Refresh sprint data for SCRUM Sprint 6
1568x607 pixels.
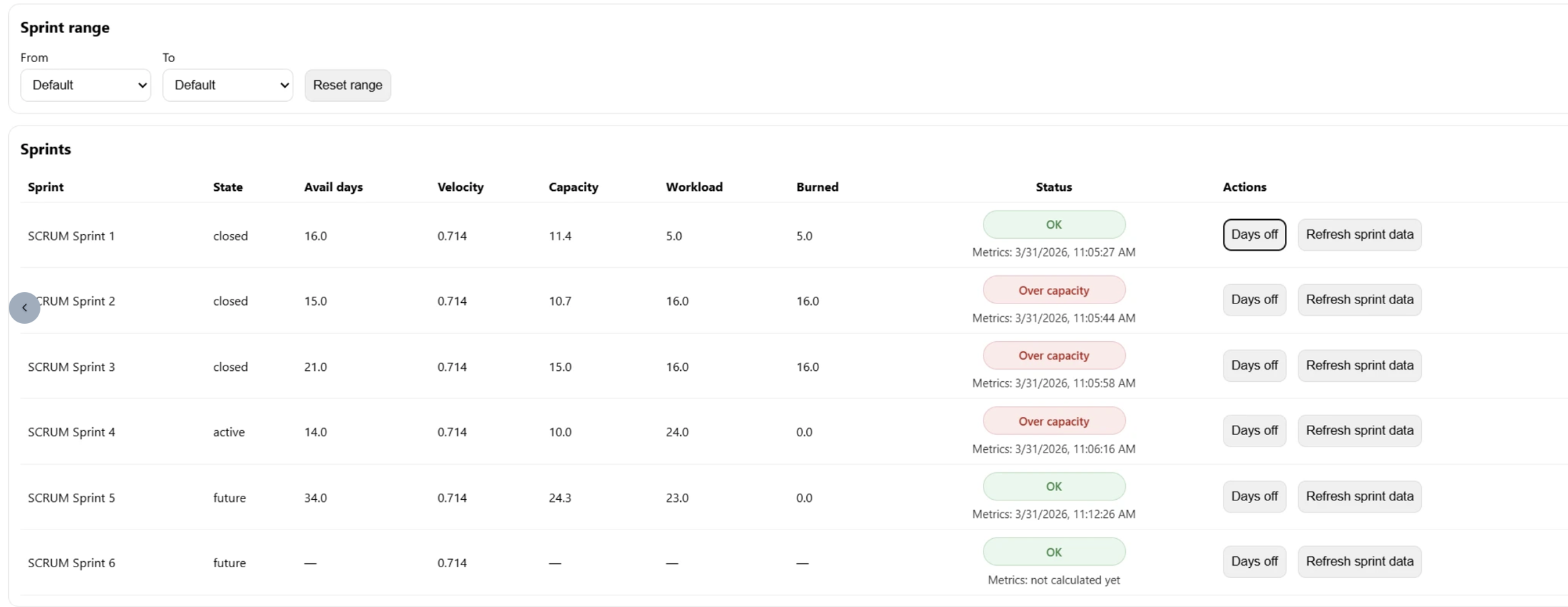tap(1359, 561)
